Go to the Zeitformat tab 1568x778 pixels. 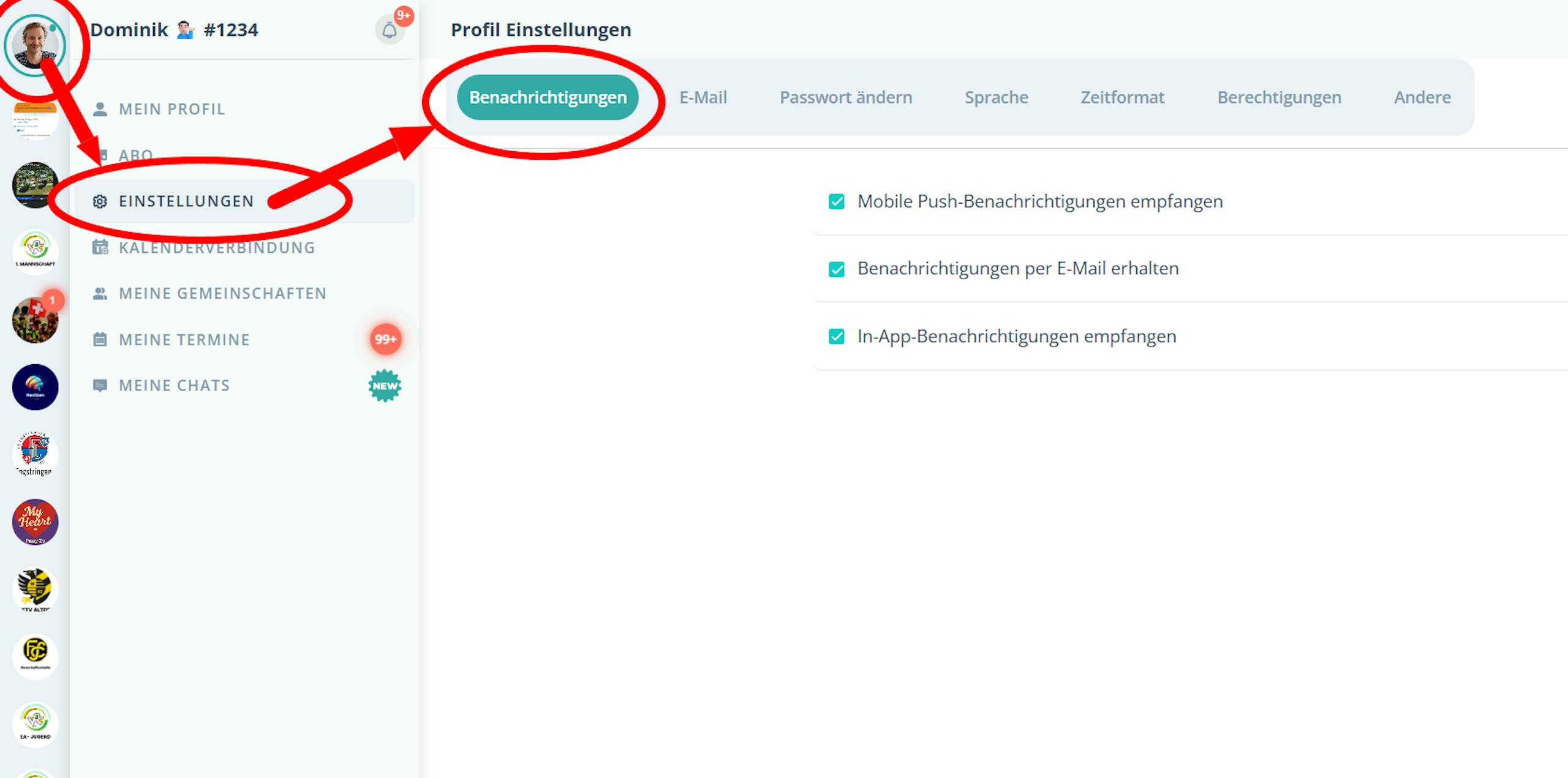pyautogui.click(x=1122, y=97)
